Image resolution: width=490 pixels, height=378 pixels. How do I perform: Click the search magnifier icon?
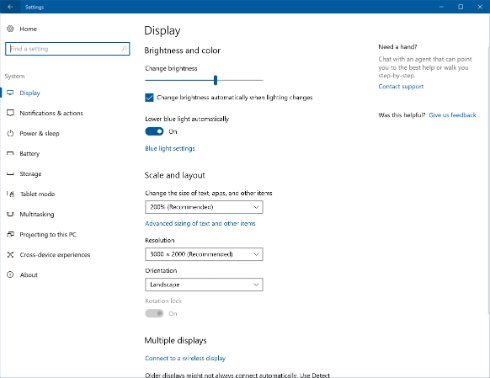[124, 49]
